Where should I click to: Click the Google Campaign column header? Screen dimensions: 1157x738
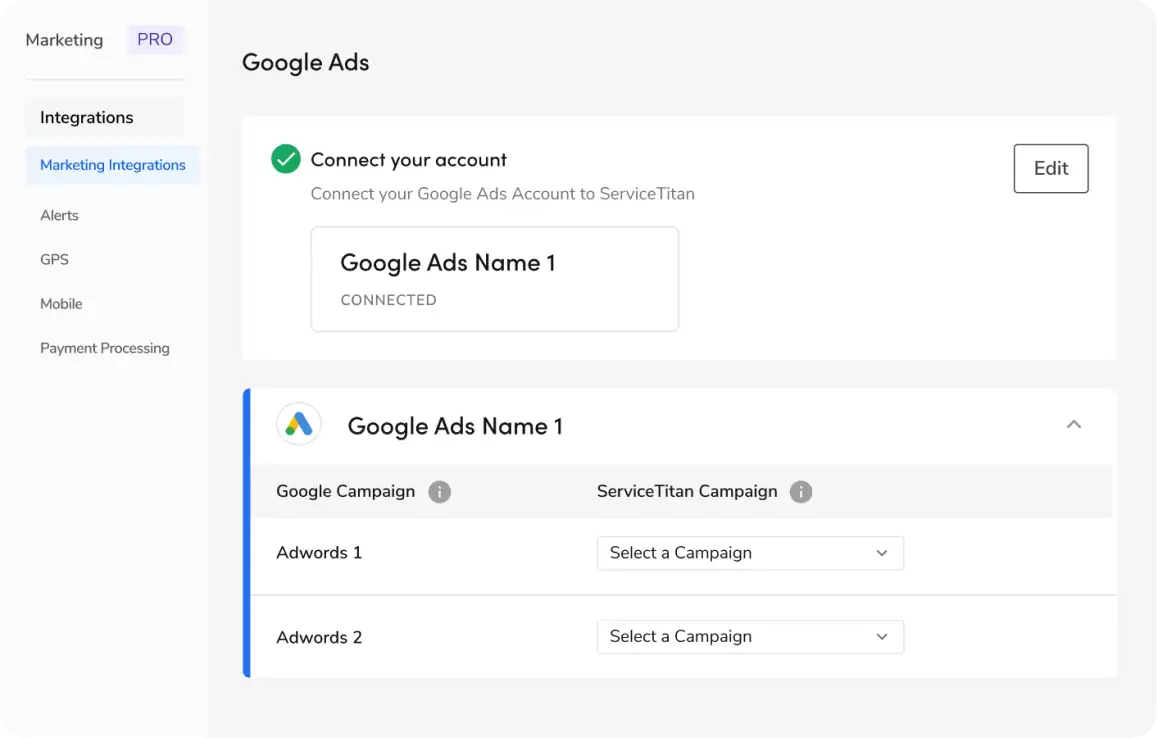click(x=345, y=492)
